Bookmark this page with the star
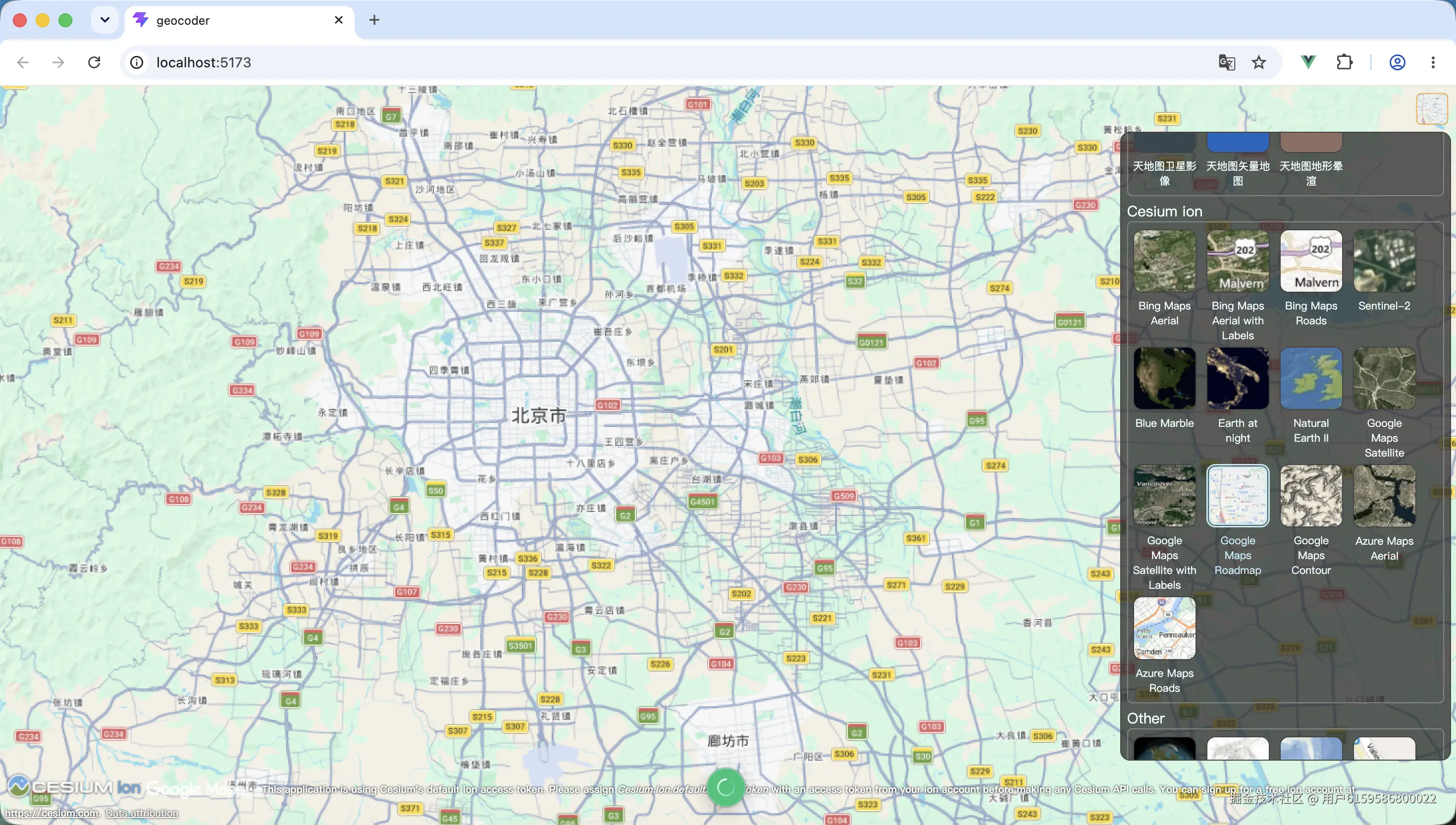 pyautogui.click(x=1259, y=62)
